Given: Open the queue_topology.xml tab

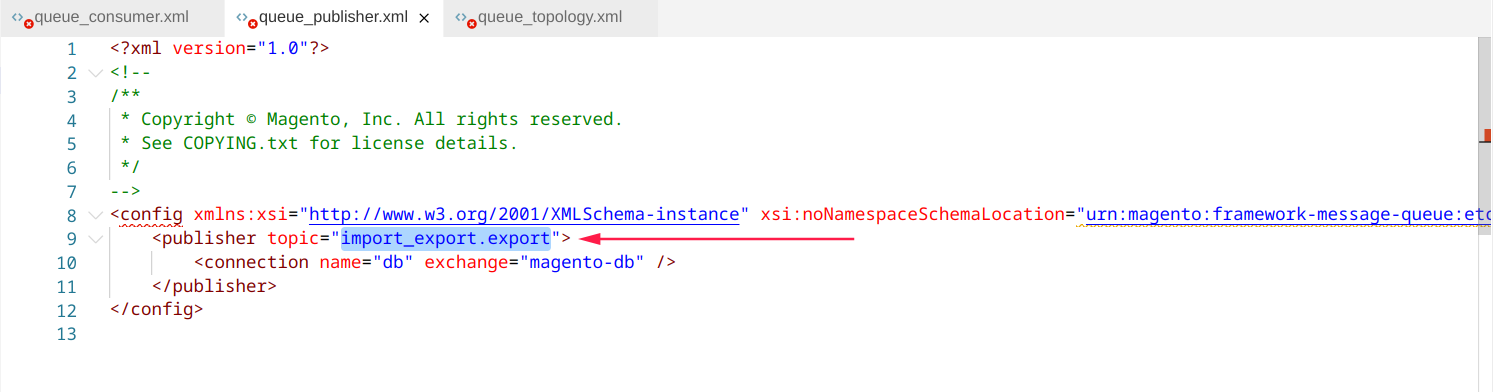Looking at the screenshot, I should coord(550,18).
